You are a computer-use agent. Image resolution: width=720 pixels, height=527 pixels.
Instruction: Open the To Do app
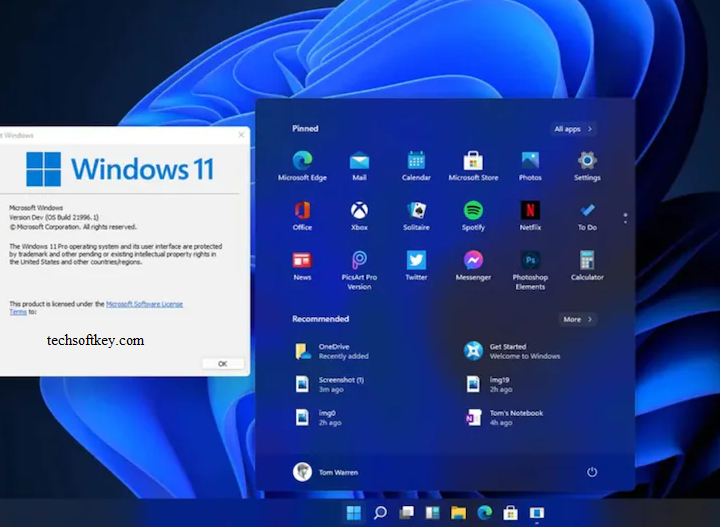click(587, 216)
